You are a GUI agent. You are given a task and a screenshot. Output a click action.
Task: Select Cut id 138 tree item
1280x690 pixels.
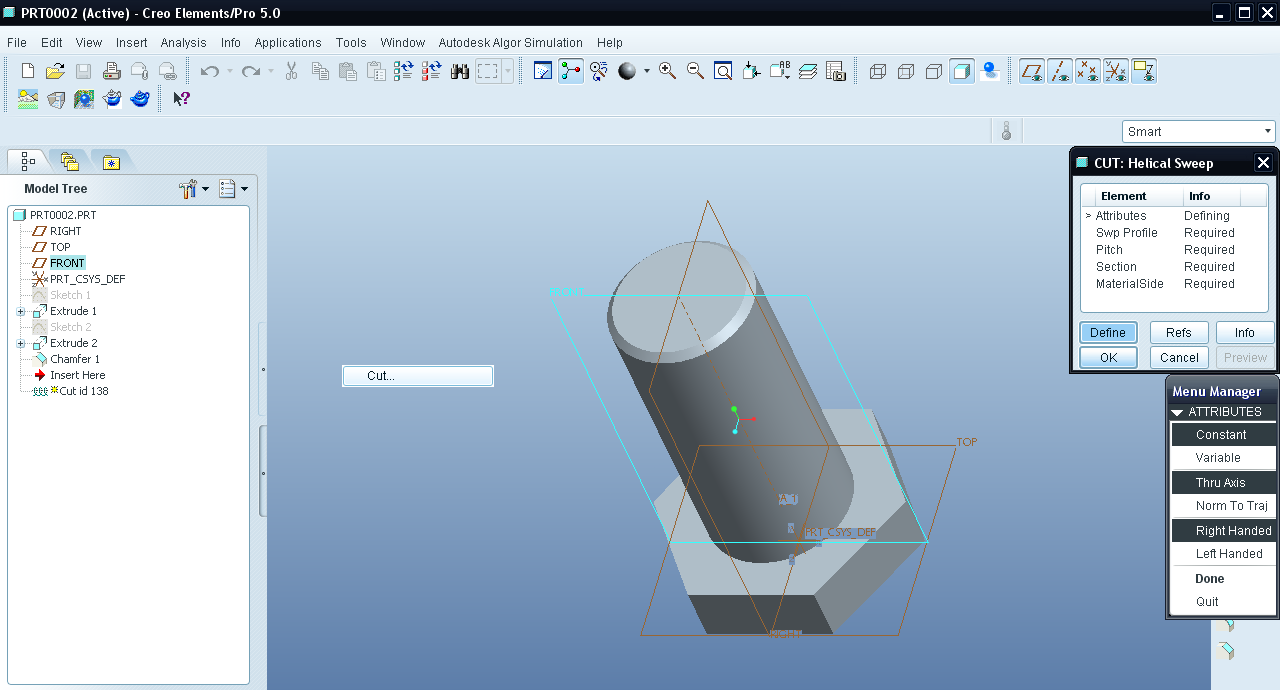point(84,391)
